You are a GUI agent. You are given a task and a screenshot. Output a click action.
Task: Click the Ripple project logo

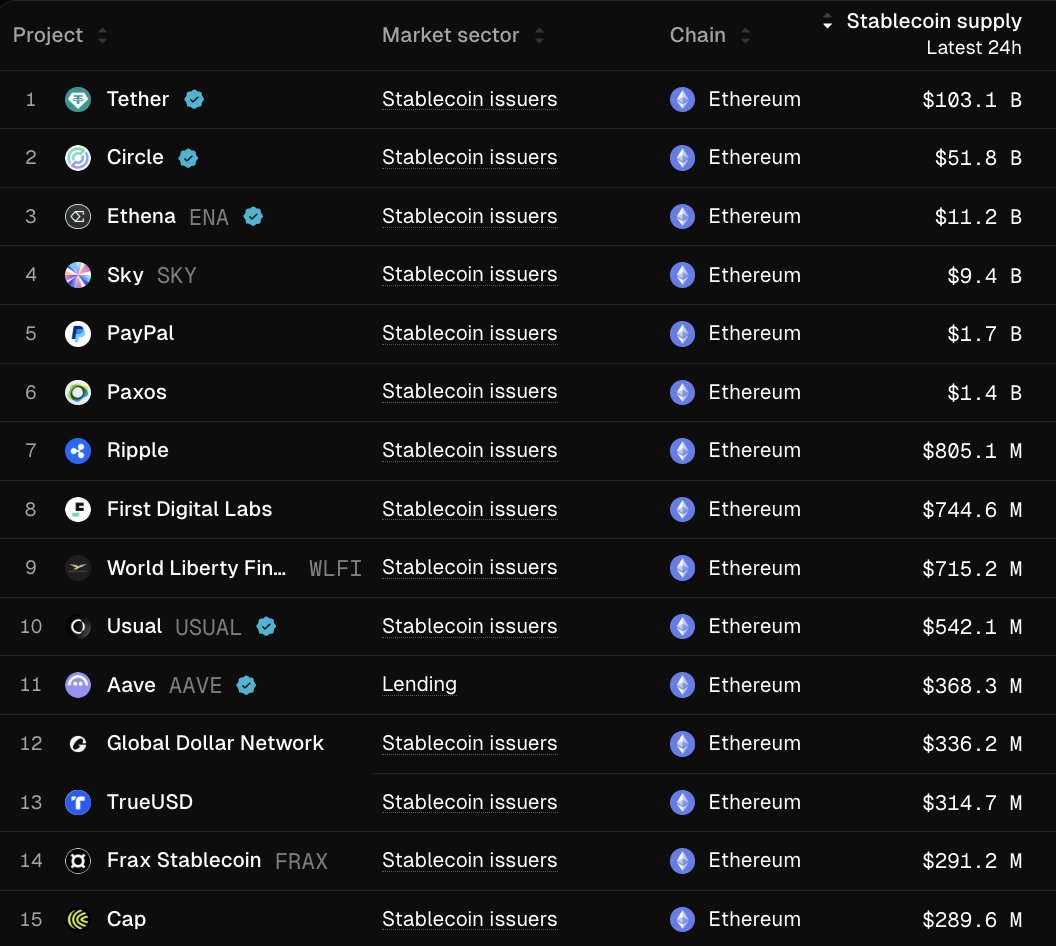click(x=78, y=450)
